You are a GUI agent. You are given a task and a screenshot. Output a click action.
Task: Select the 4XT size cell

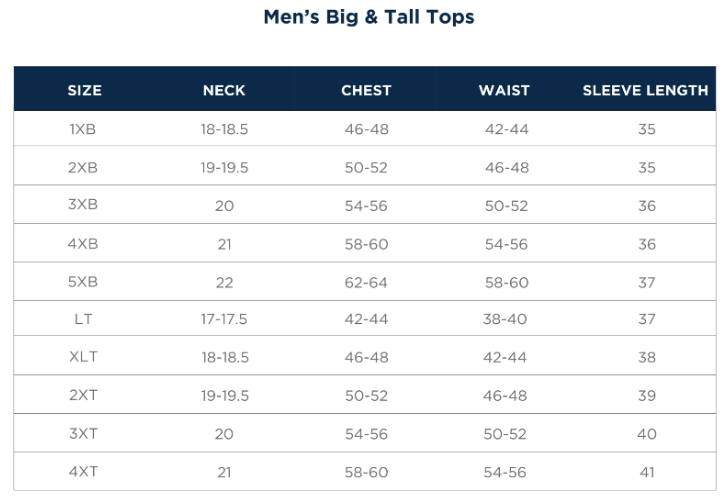83,472
